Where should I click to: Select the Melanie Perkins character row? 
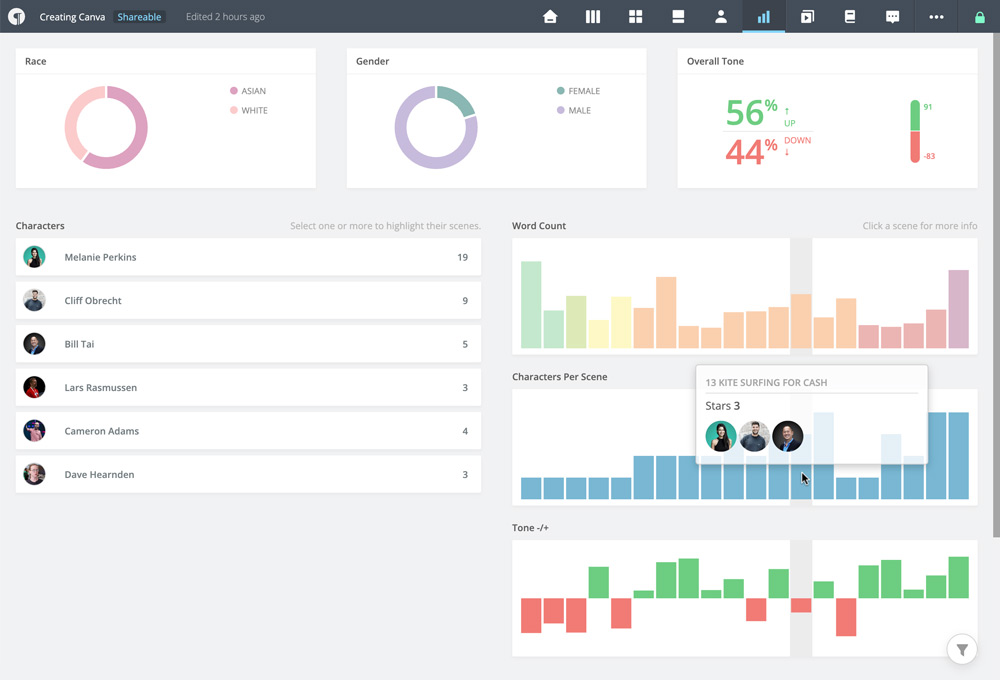pos(248,257)
